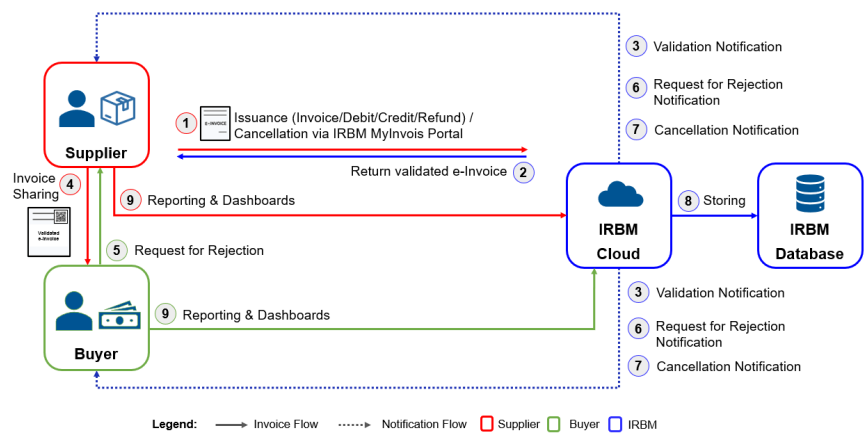Click the "Supplier" legend text
The image size is (868, 436).
point(519,425)
